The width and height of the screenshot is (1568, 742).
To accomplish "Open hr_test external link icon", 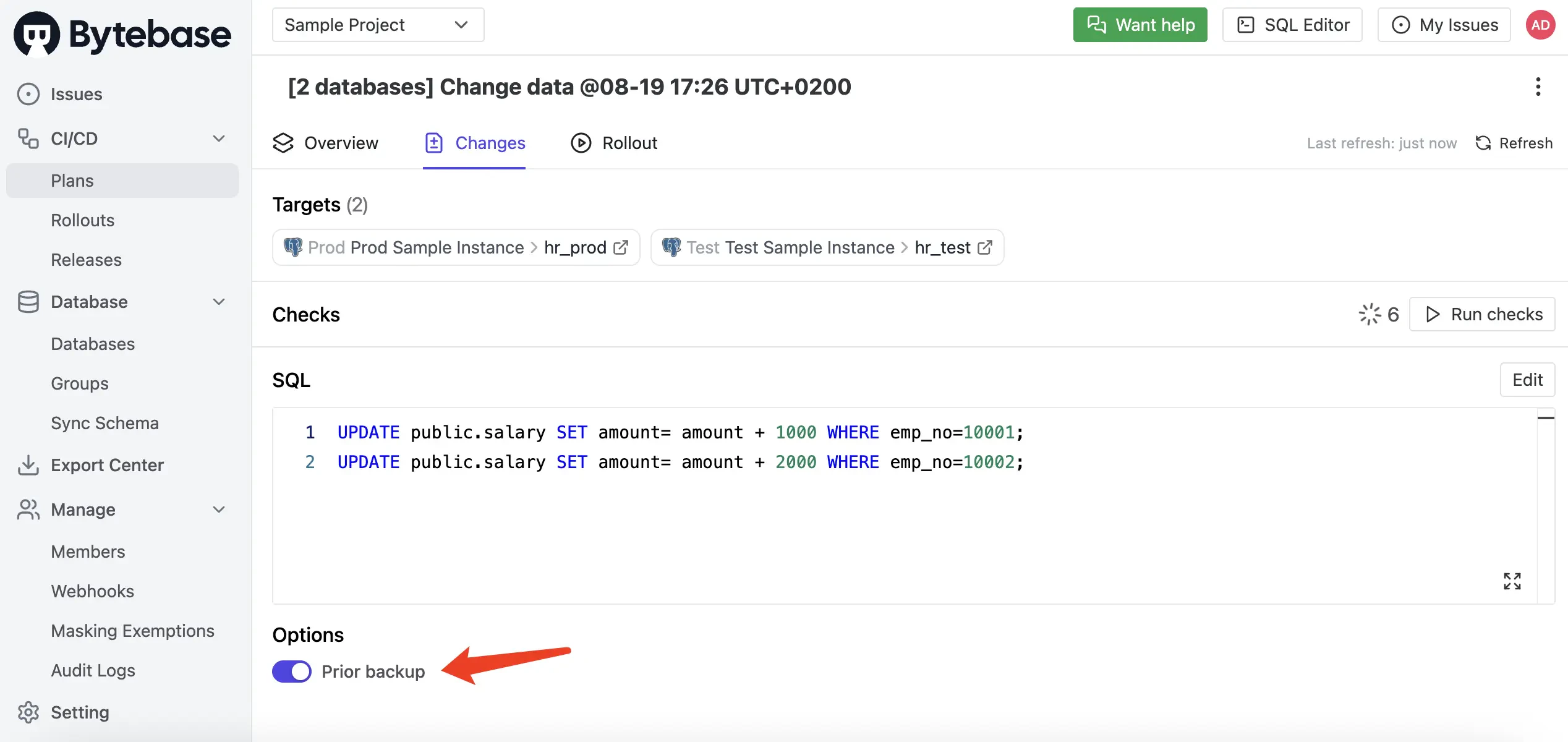I will (985, 247).
